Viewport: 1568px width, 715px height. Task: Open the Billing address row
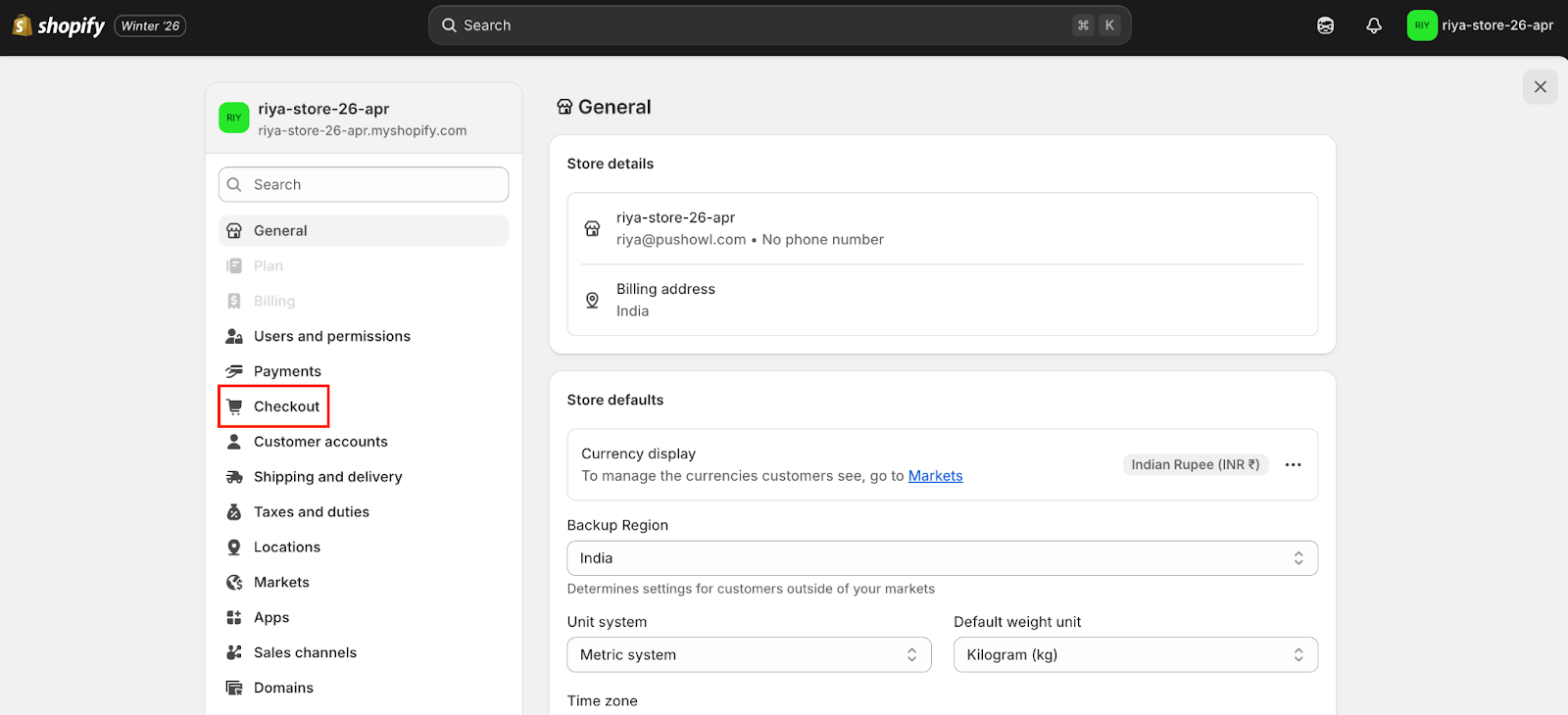941,300
